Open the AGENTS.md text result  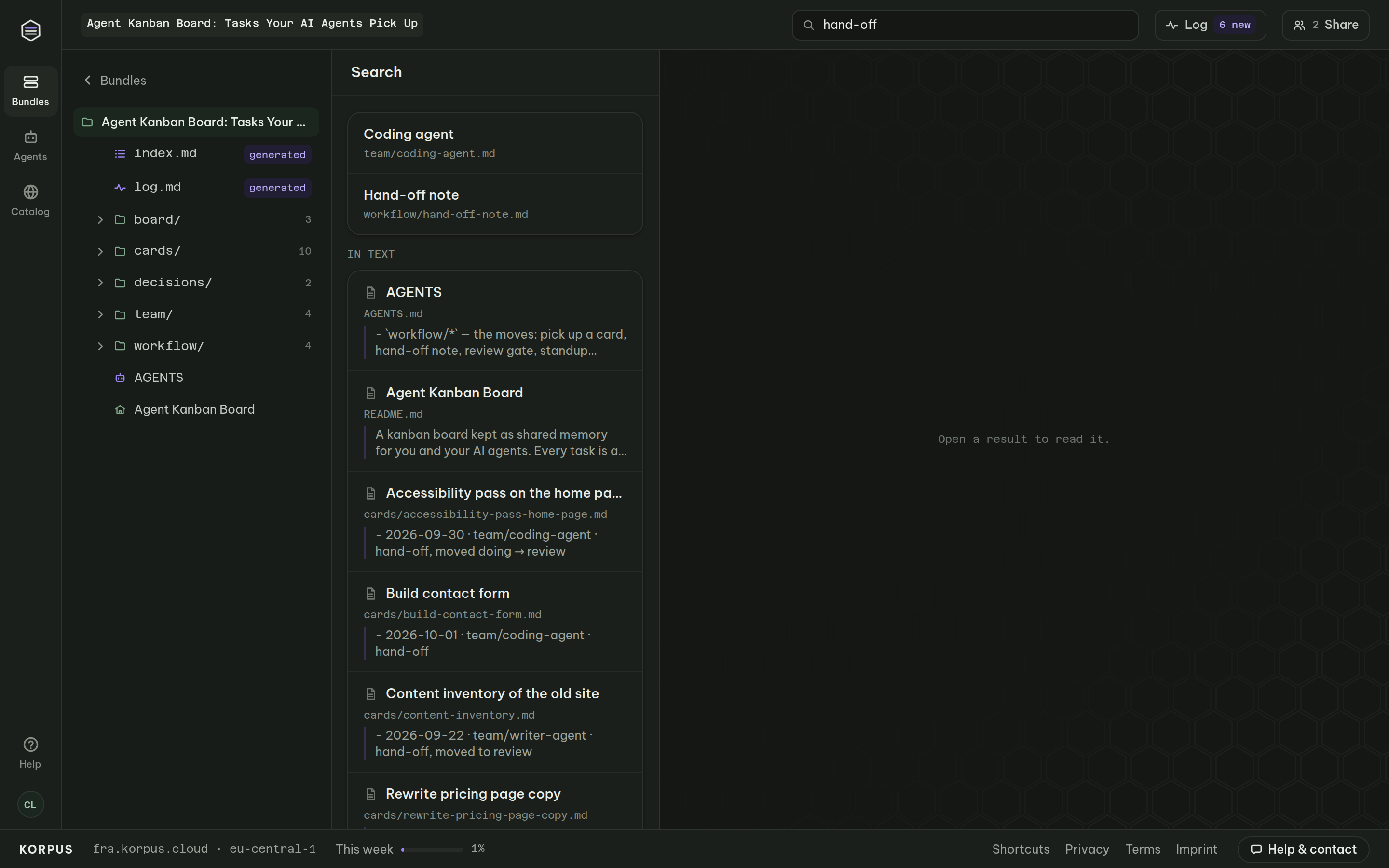point(495,321)
